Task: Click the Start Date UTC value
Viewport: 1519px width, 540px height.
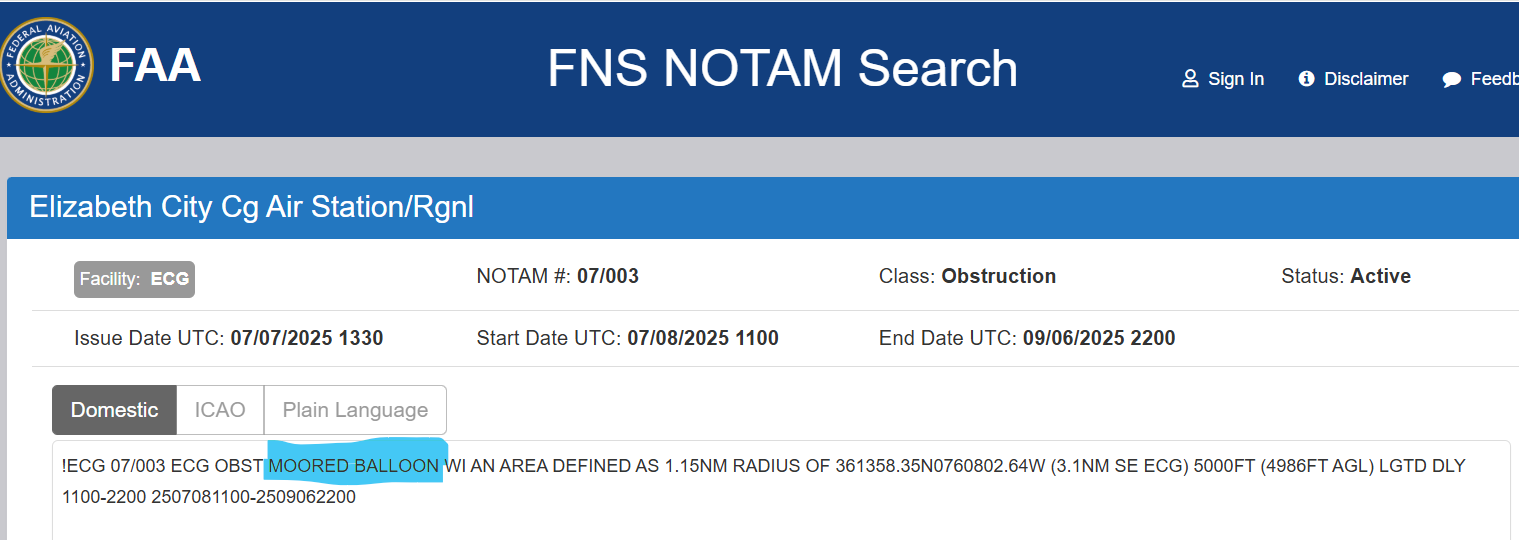Action: click(x=703, y=338)
